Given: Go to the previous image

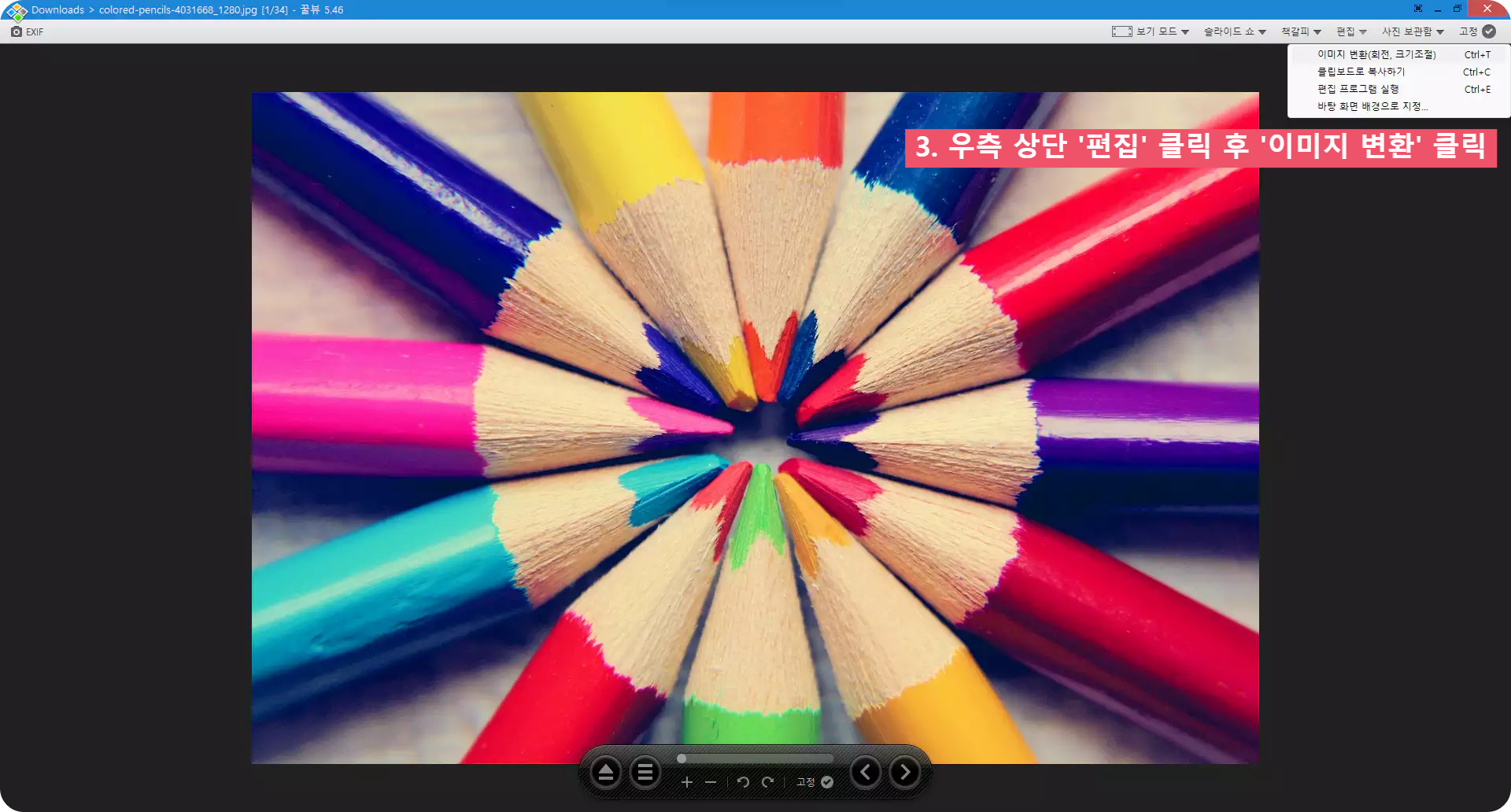Looking at the screenshot, I should coord(866,772).
